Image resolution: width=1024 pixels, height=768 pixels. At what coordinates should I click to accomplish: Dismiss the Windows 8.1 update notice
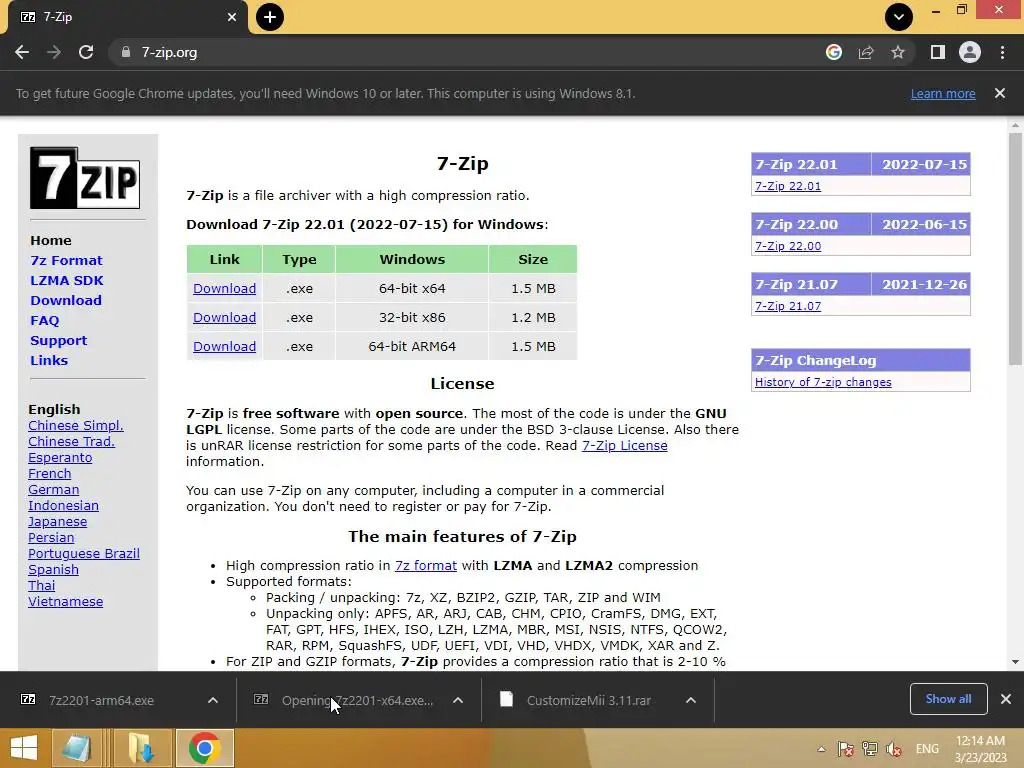pyautogui.click(x=1000, y=93)
